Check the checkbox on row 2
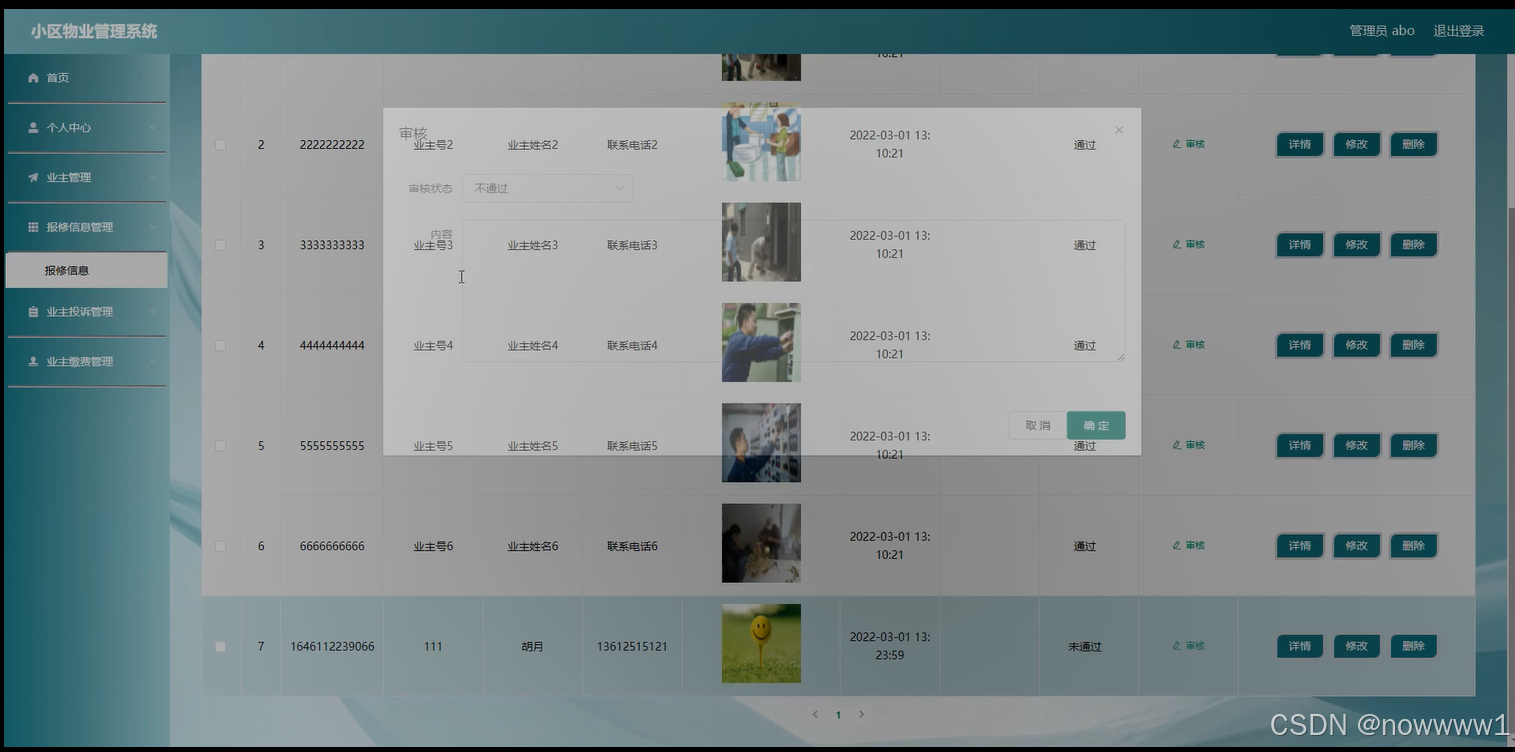Viewport: 1515px width, 752px height. tap(220, 144)
